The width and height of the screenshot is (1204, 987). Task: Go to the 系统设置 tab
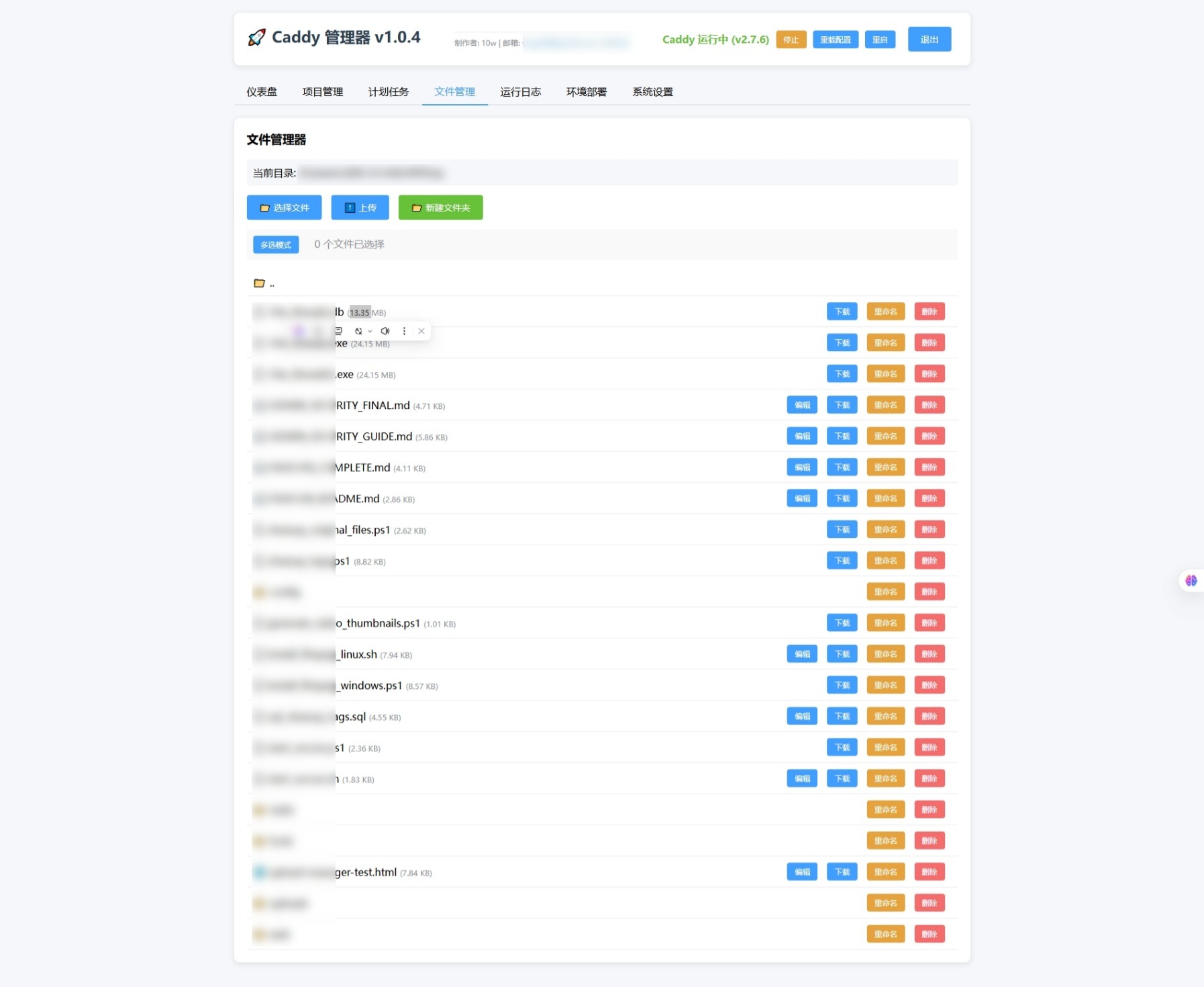652,92
